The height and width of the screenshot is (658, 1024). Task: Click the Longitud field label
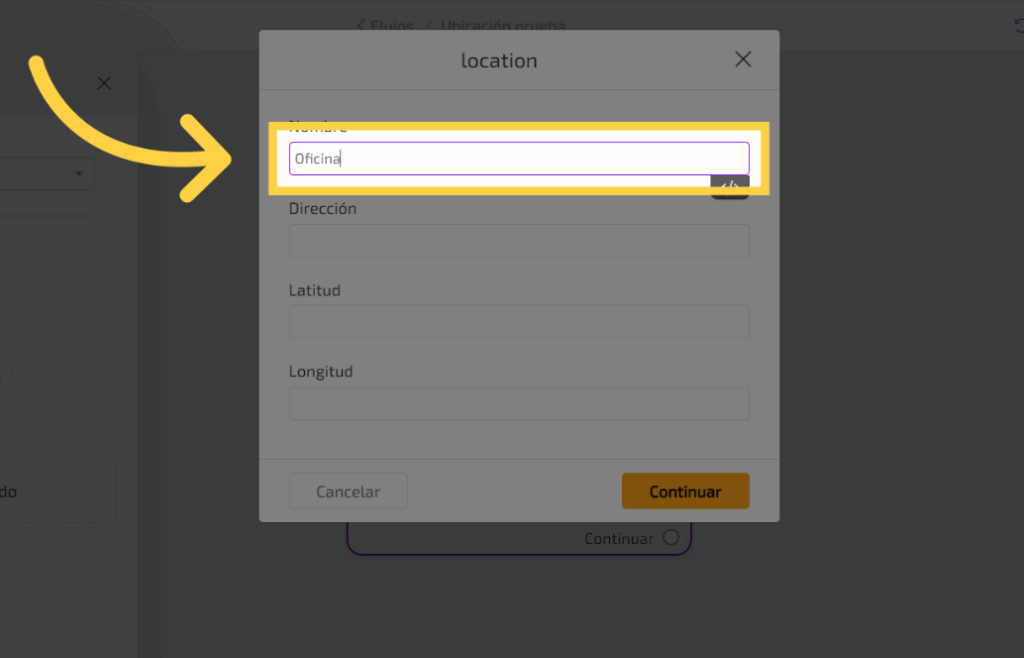321,372
